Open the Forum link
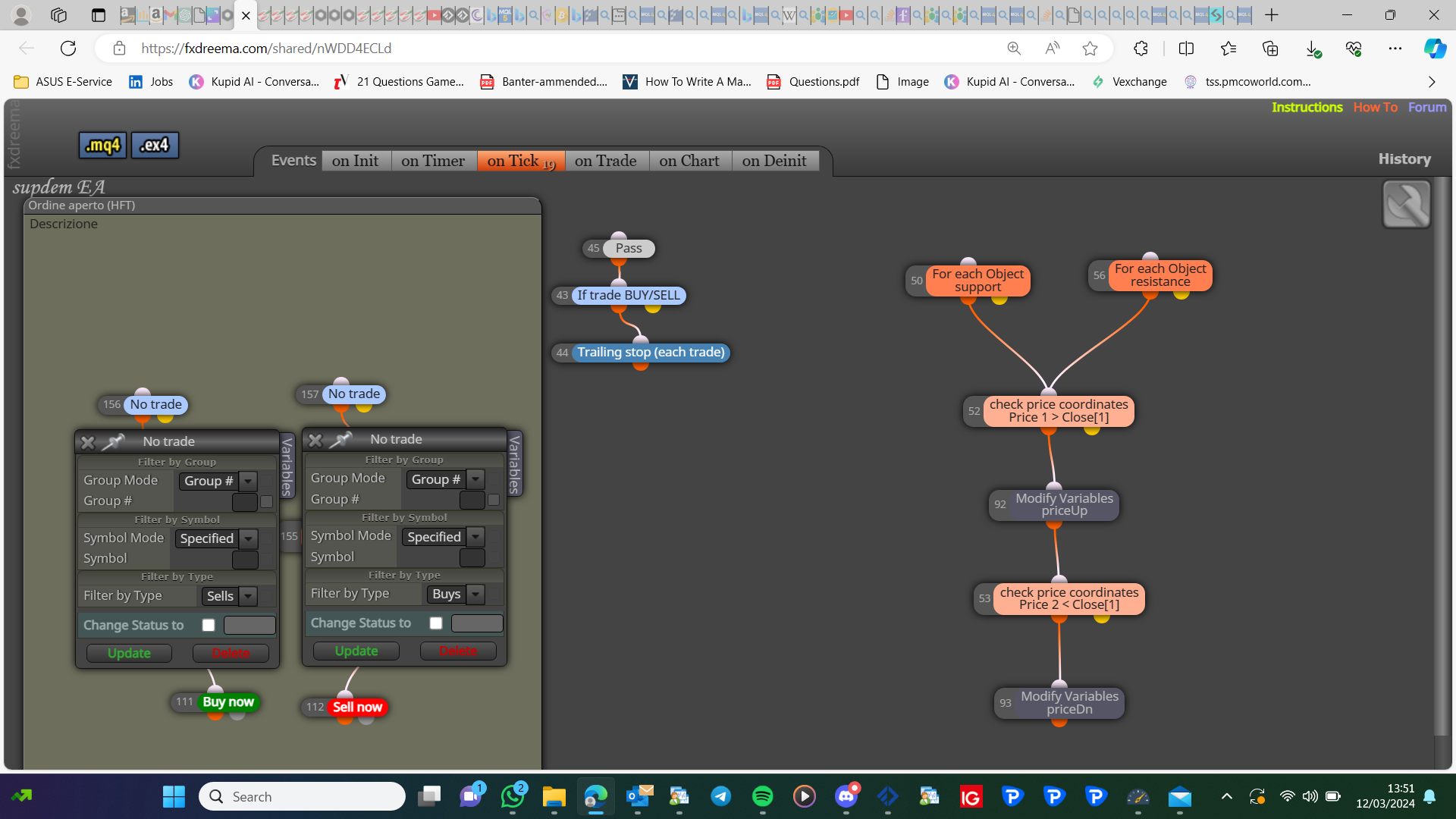 [x=1427, y=108]
